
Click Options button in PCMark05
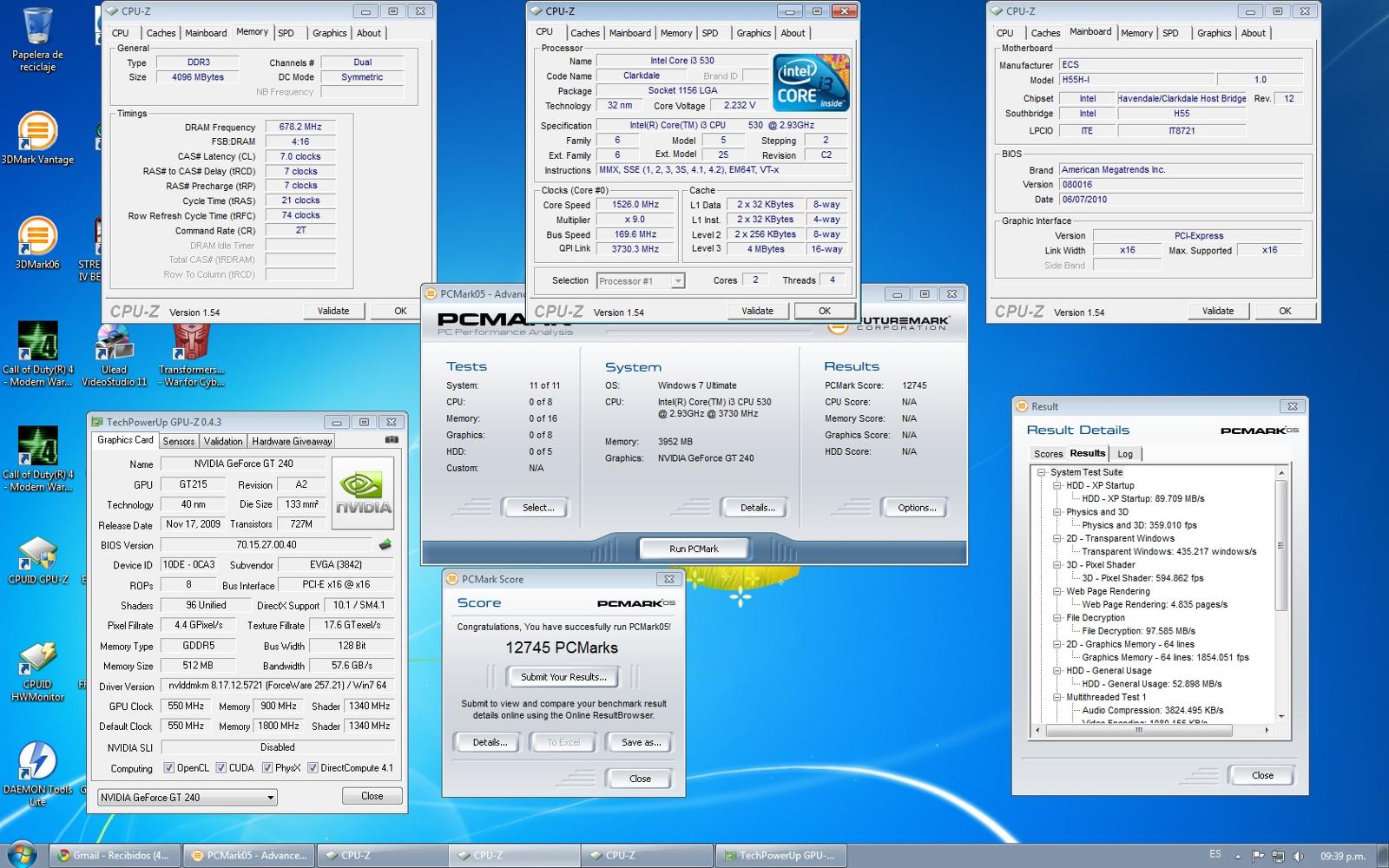point(917,508)
